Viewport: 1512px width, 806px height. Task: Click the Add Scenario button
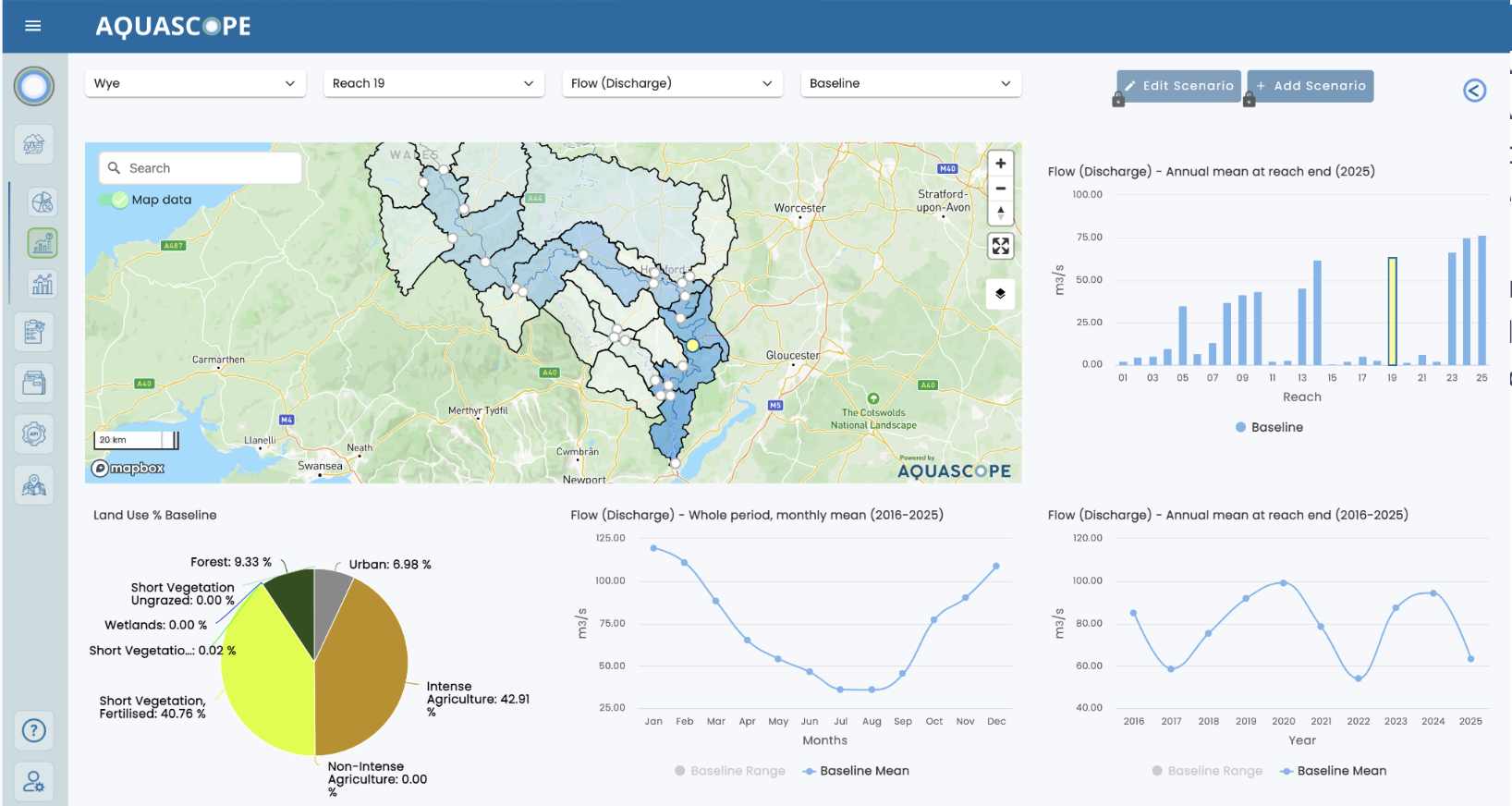pyautogui.click(x=1311, y=86)
